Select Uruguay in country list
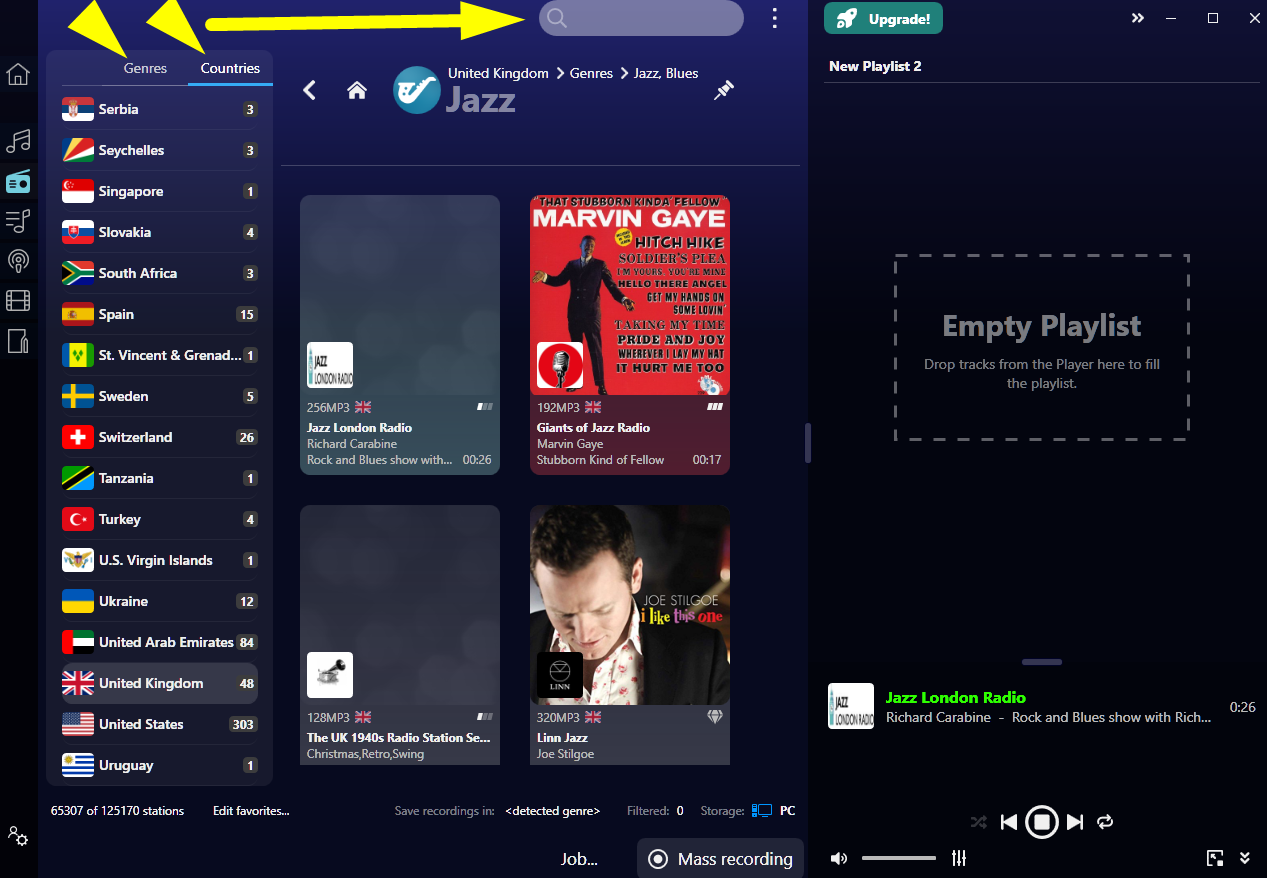 pos(160,765)
